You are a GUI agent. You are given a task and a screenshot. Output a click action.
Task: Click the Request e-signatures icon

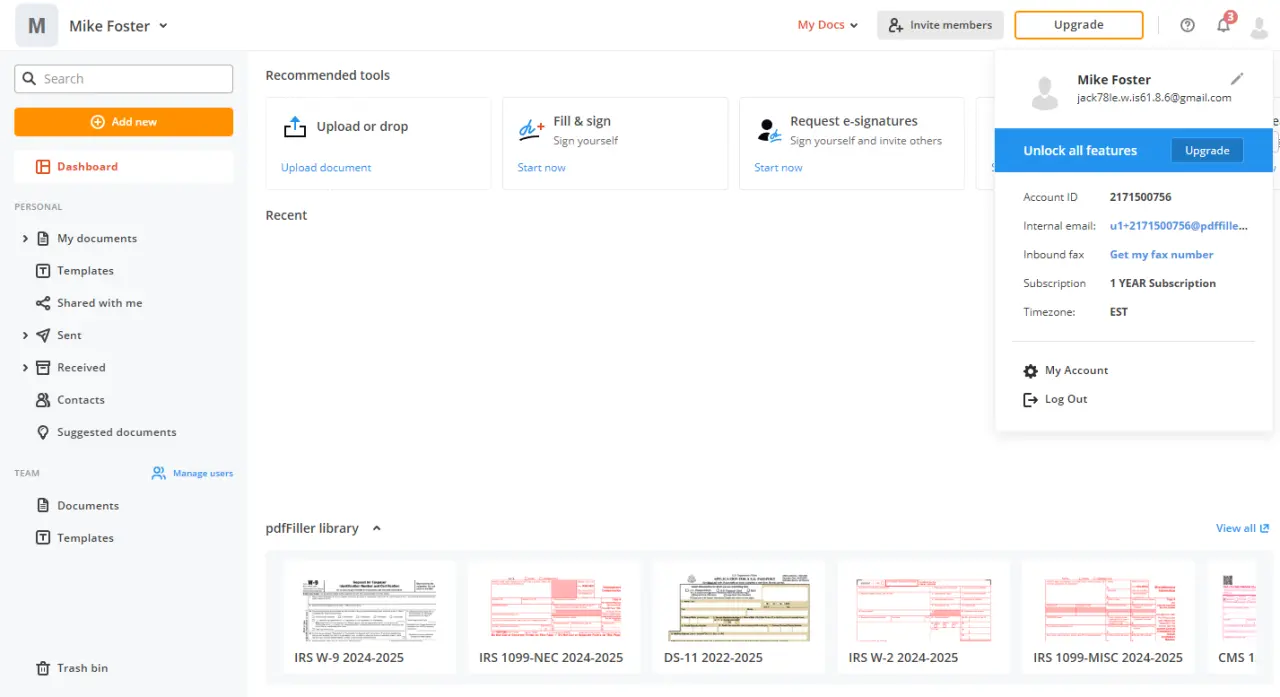(769, 130)
